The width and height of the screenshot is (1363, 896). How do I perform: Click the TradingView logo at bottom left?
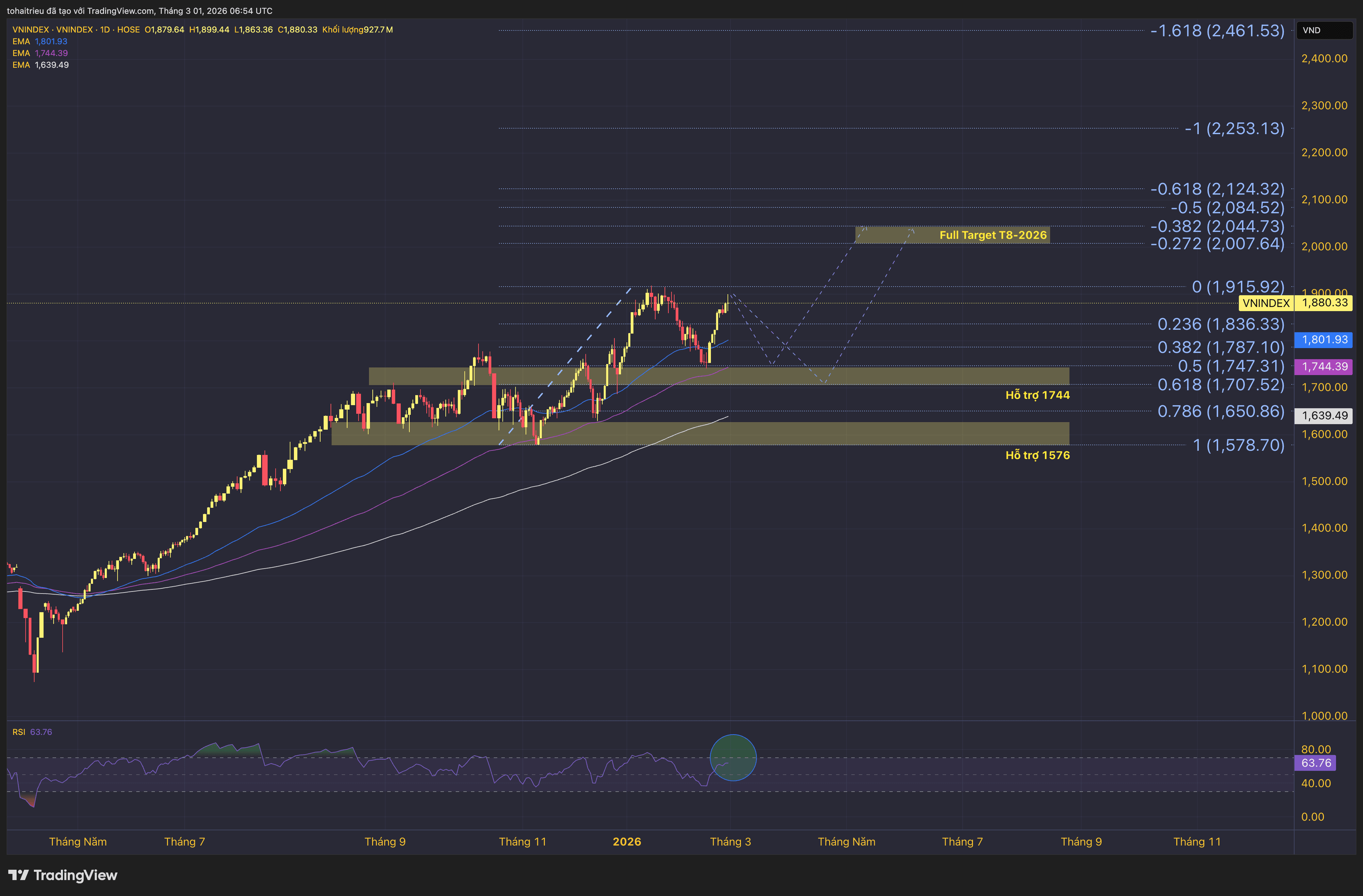(x=62, y=875)
